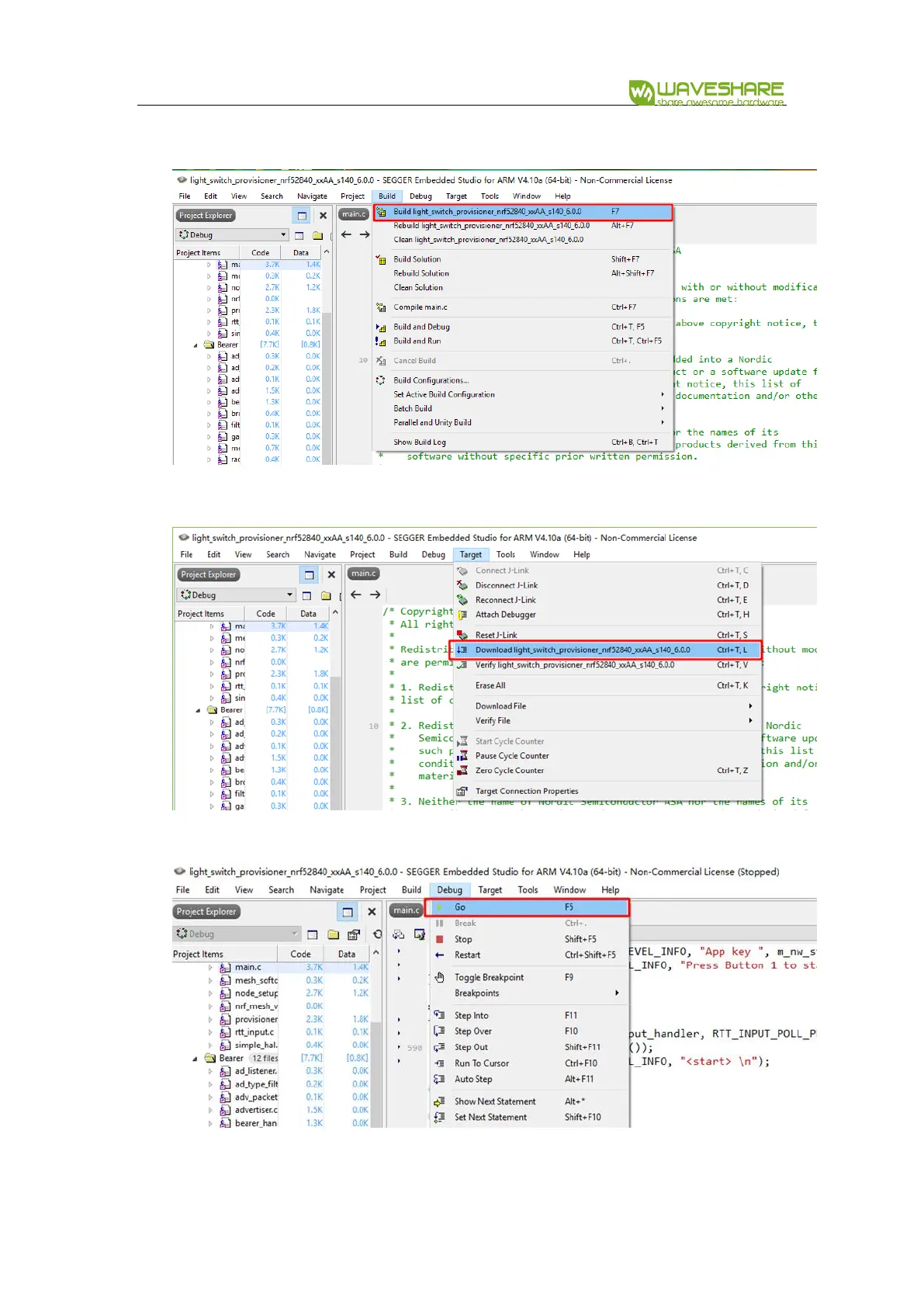Click the Show Next Statement icon
This screenshot has height=1307, width=924.
tap(440, 1102)
